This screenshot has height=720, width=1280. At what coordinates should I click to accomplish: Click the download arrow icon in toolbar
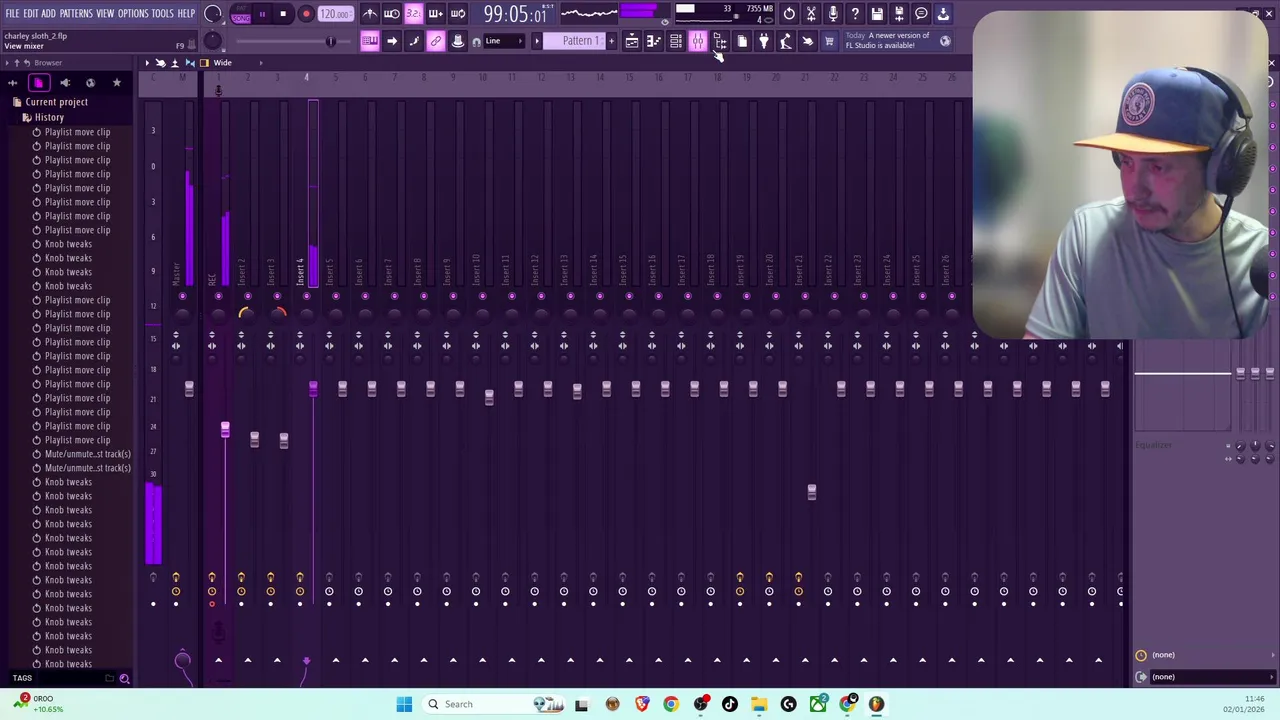[943, 14]
